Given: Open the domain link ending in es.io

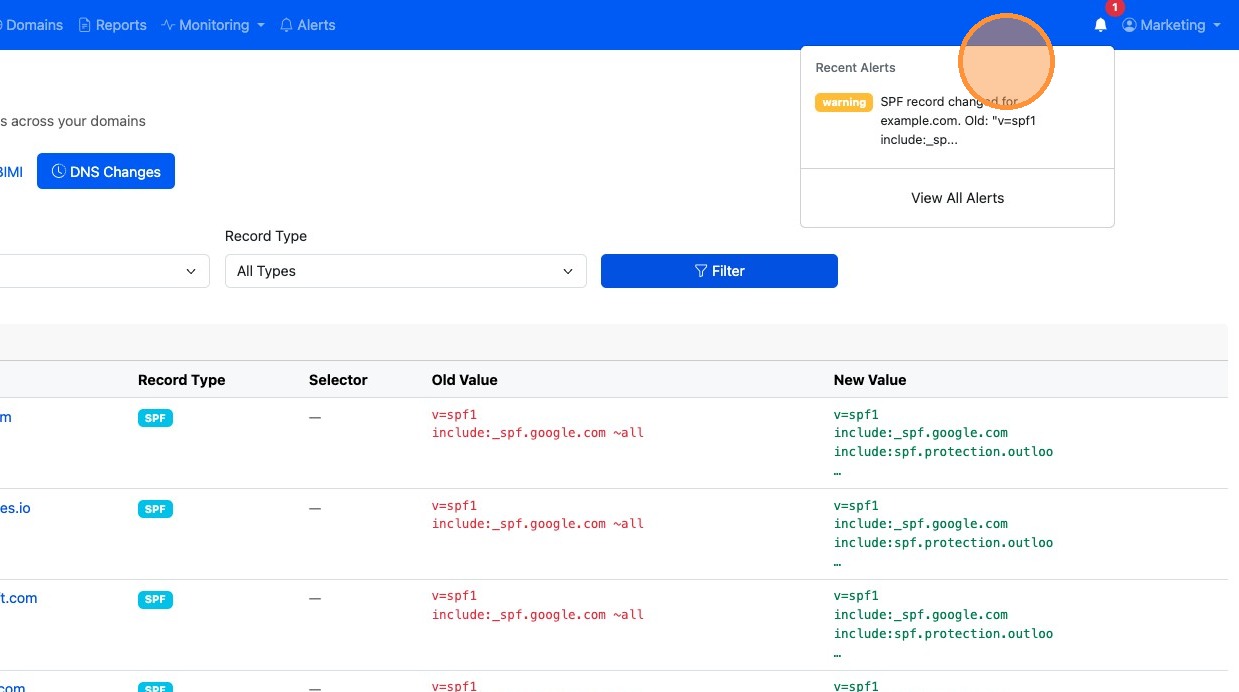Looking at the screenshot, I should [x=15, y=508].
